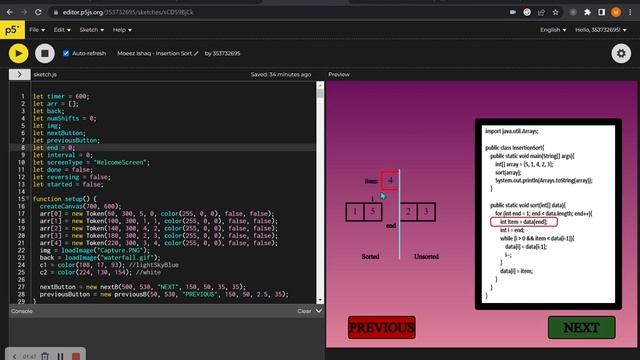Click the 'Saved: 34 minutes ago' status
The width and height of the screenshot is (640, 360).
(281, 74)
